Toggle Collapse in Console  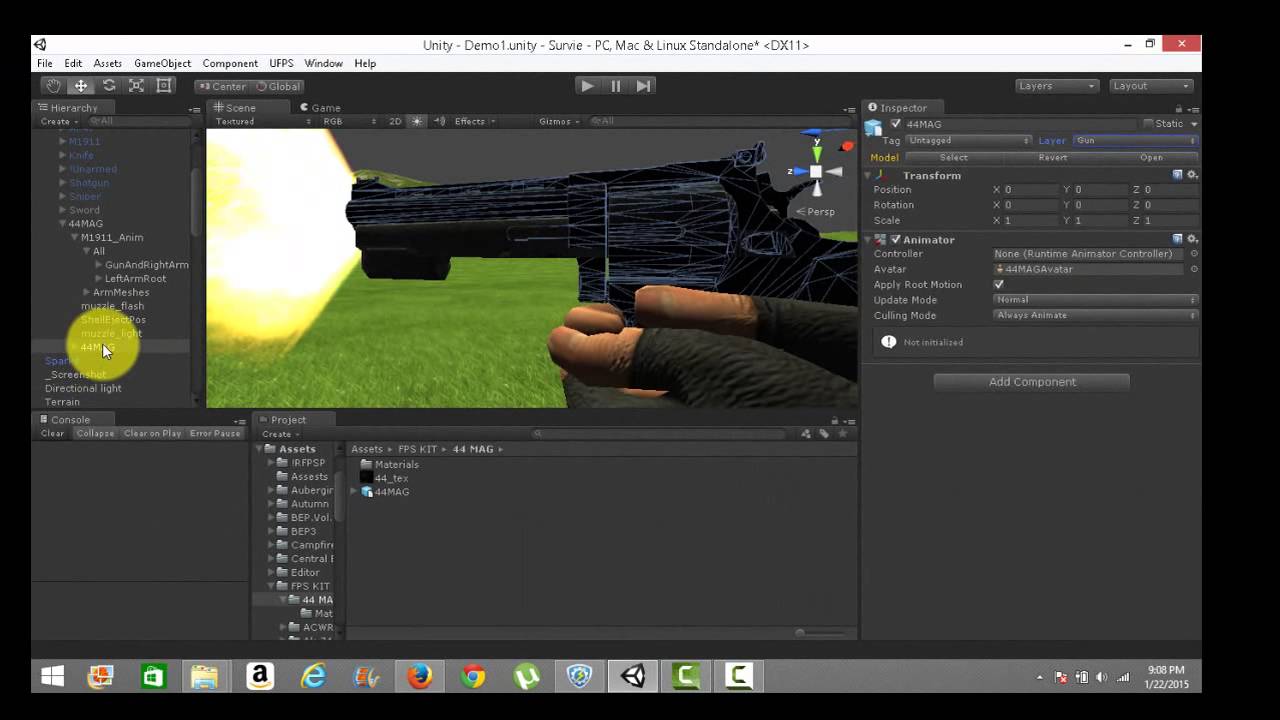(x=95, y=434)
